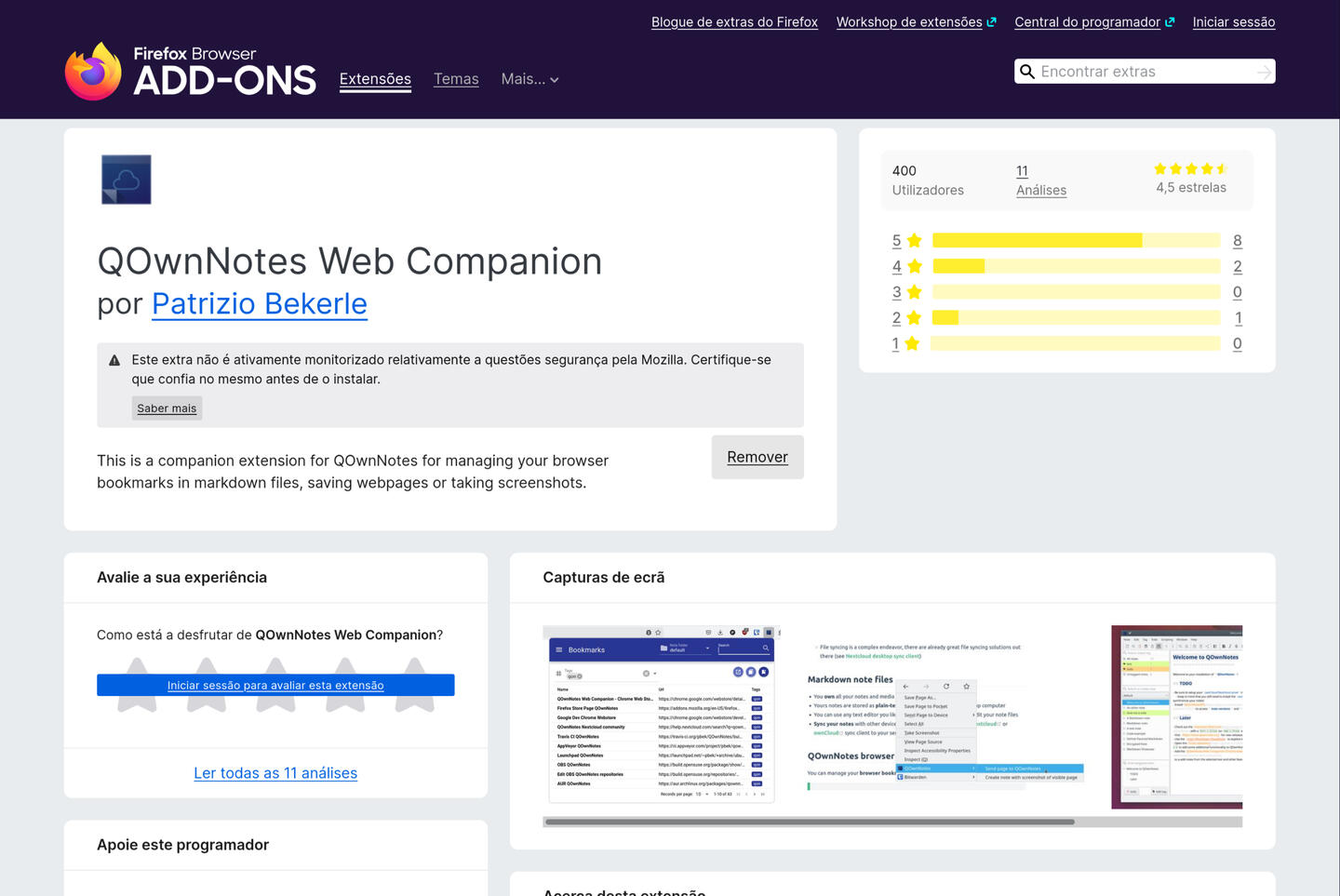Click the Saber mais button
This screenshot has height=896, width=1340.
(167, 408)
